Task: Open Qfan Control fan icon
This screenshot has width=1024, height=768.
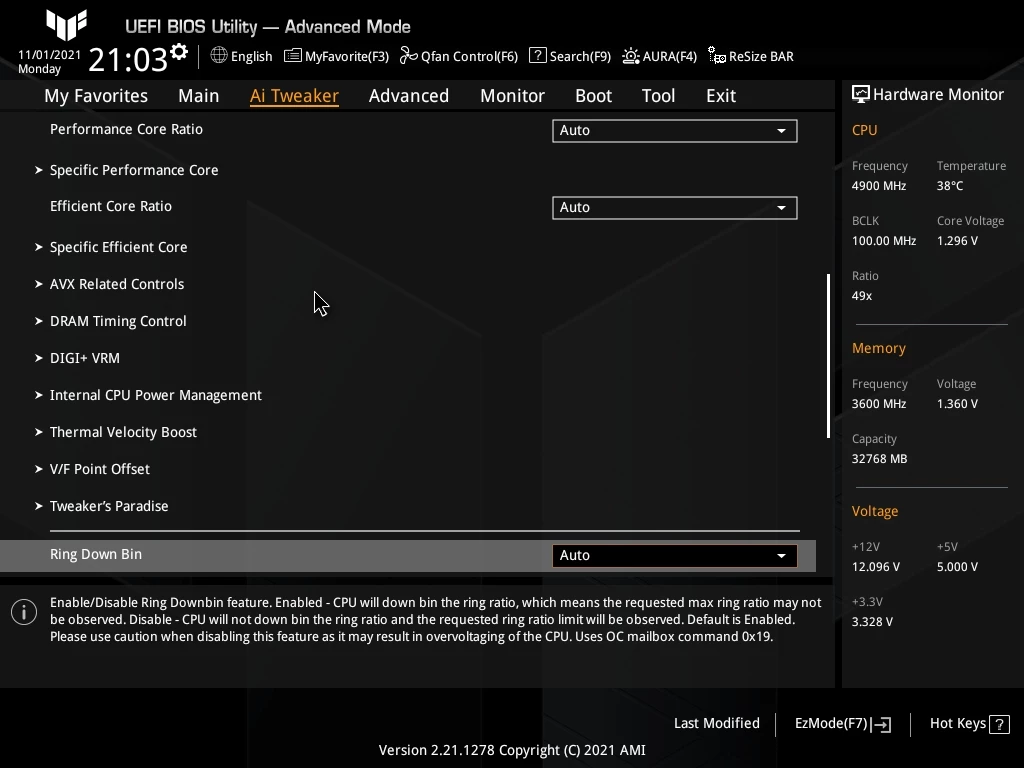Action: coord(409,56)
